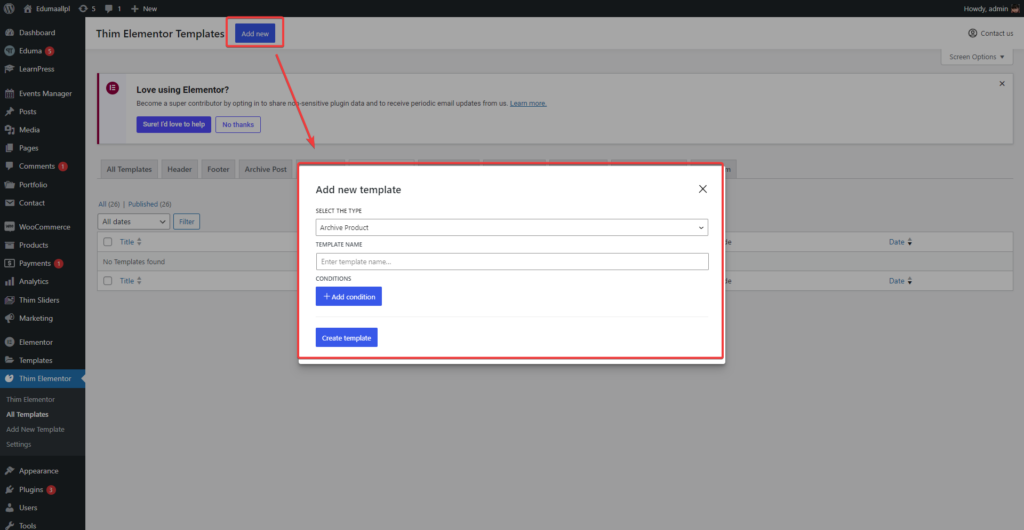Click the Analytics bar chart icon
This screenshot has height=530, width=1024.
[x=9, y=282]
